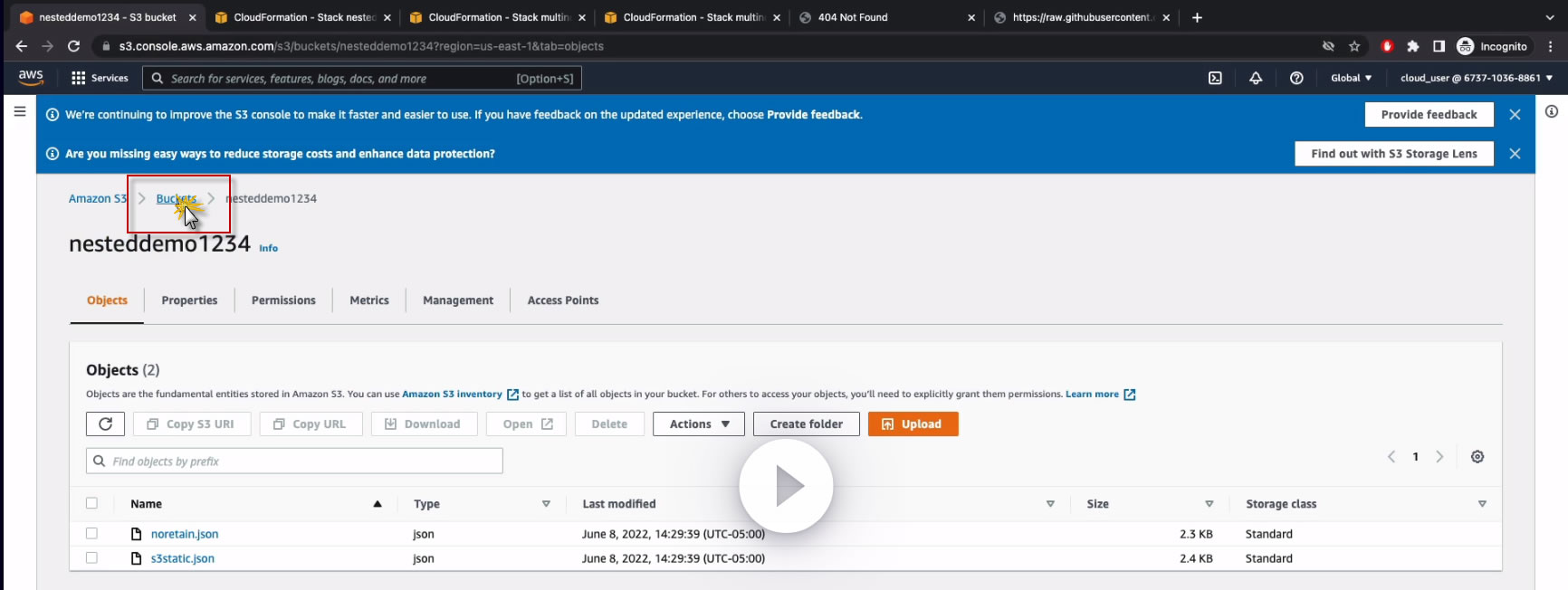Open the browser tab search chevron
The height and width of the screenshot is (590, 1568).
point(1550,17)
